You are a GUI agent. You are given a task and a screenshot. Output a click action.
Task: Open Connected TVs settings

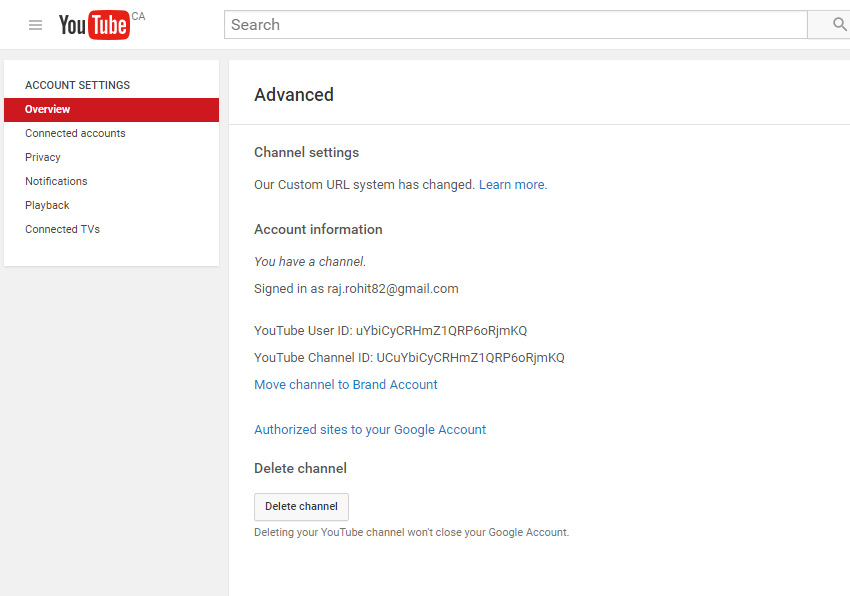click(x=62, y=229)
